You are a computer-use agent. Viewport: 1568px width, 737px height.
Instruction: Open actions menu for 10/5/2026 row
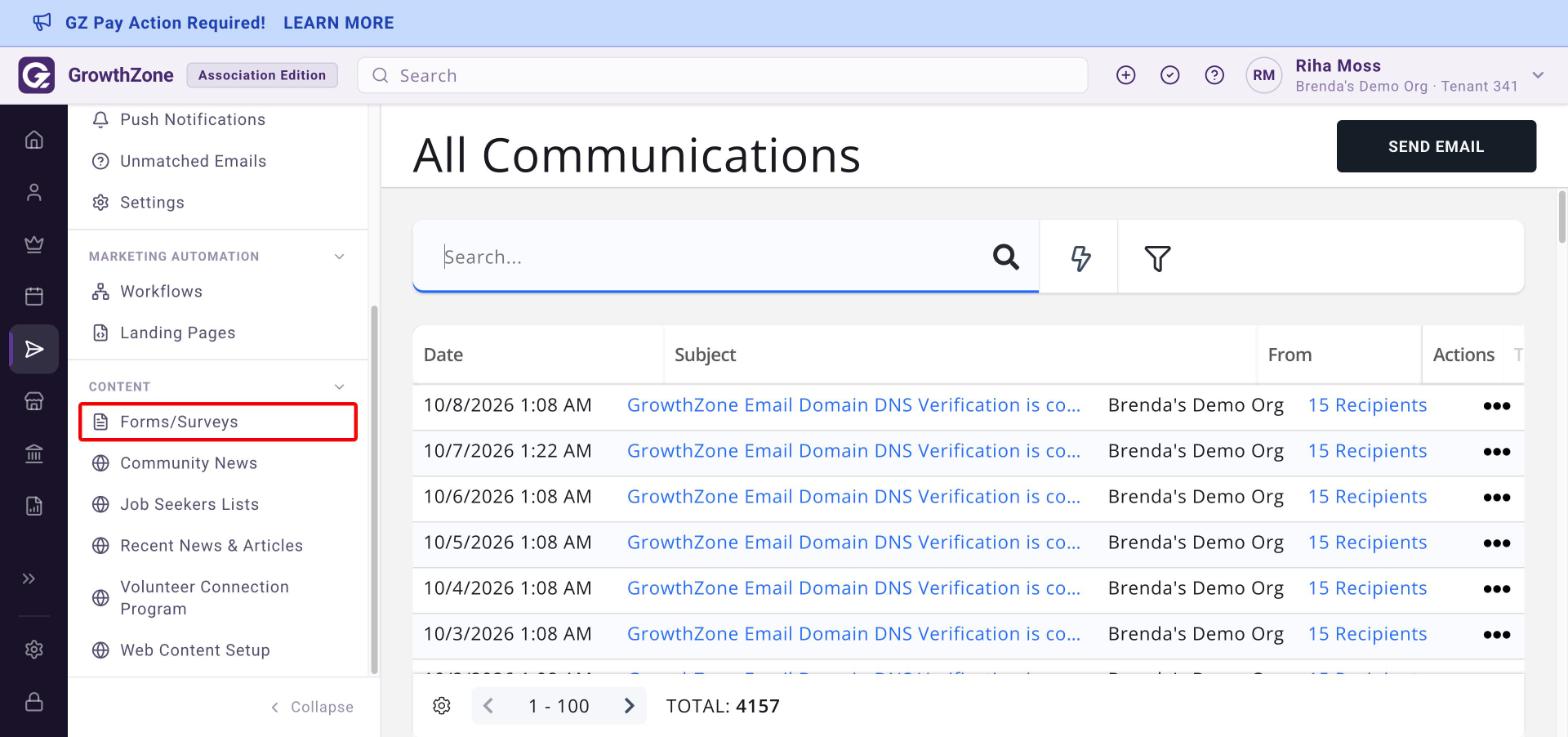click(1496, 543)
